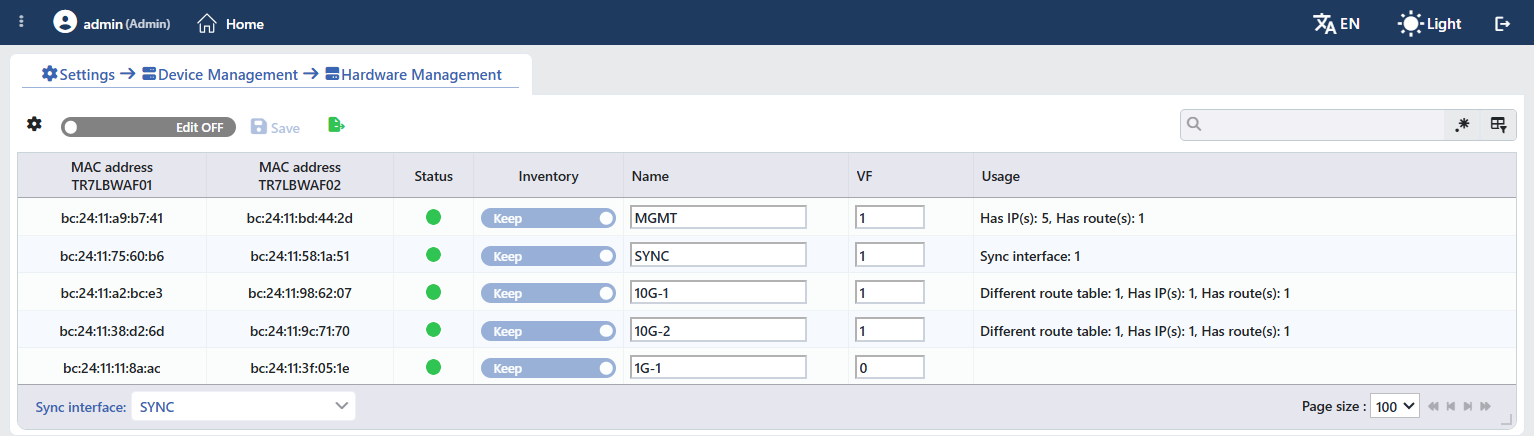Click the green status dot for MGMT

[x=433, y=217]
